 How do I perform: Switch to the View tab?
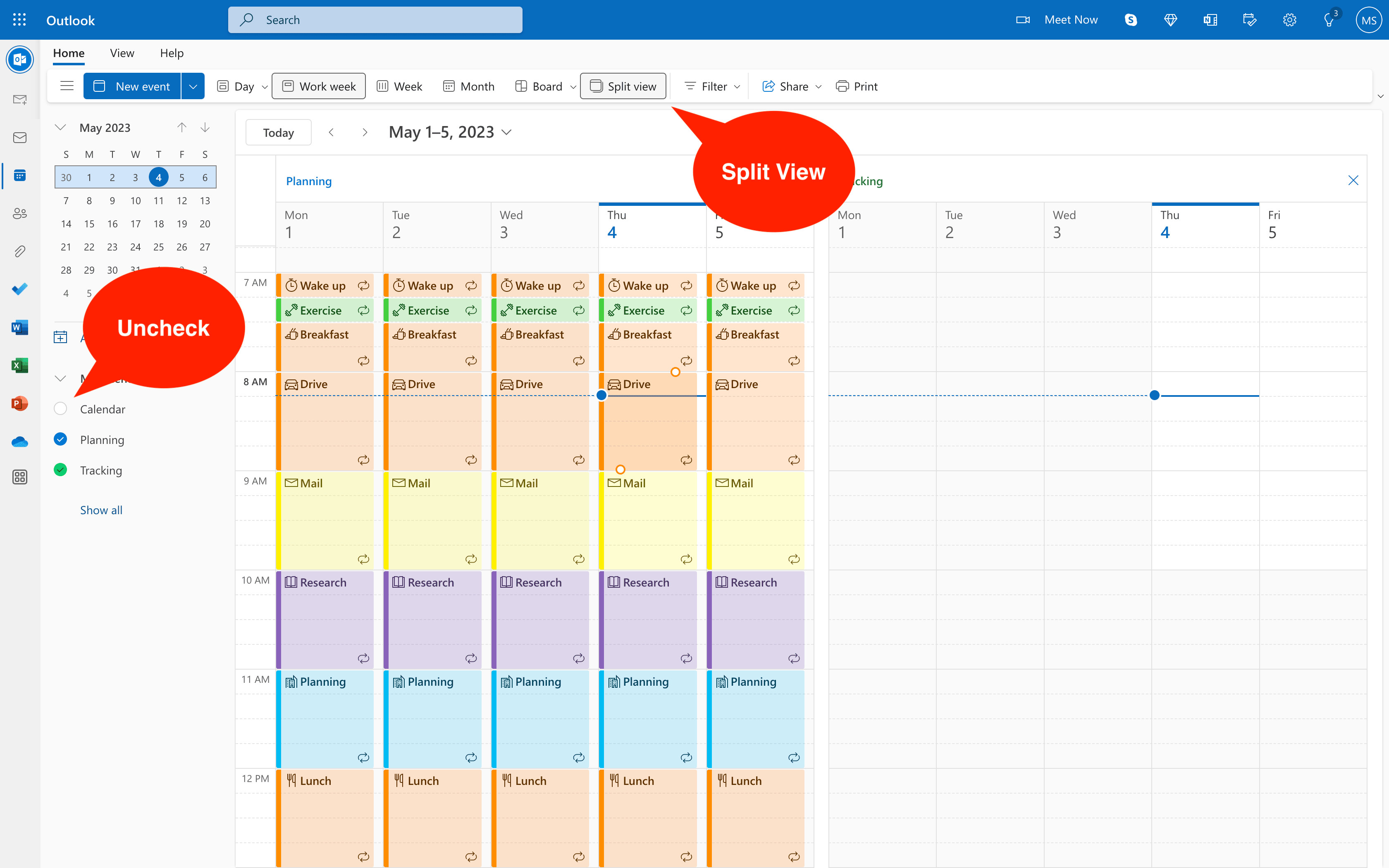coord(122,53)
